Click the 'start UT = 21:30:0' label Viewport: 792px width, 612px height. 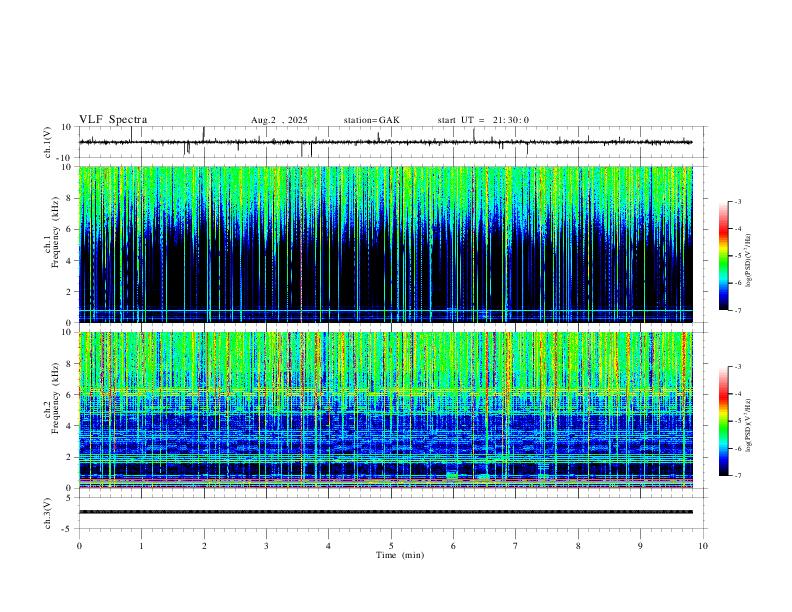pyautogui.click(x=483, y=120)
